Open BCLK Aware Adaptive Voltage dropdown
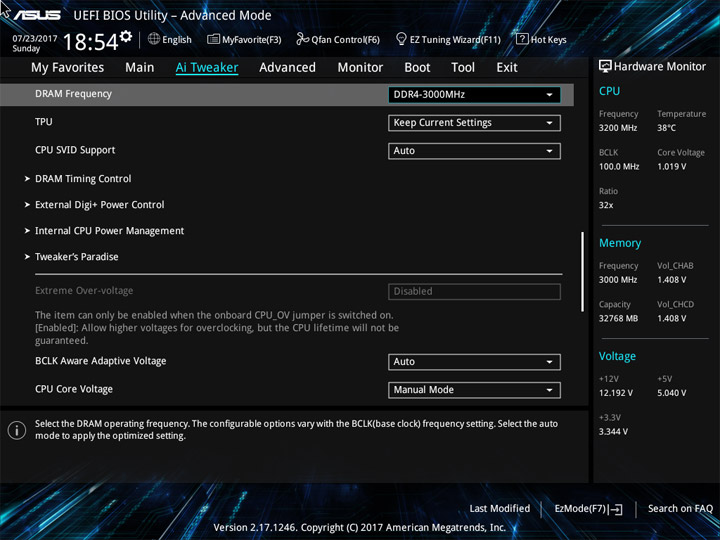This screenshot has width=720, height=540. (474, 362)
